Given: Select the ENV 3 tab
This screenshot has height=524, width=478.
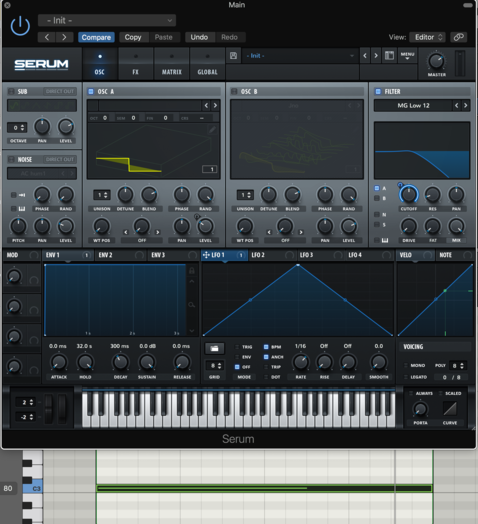Looking at the screenshot, I should coord(174,255).
